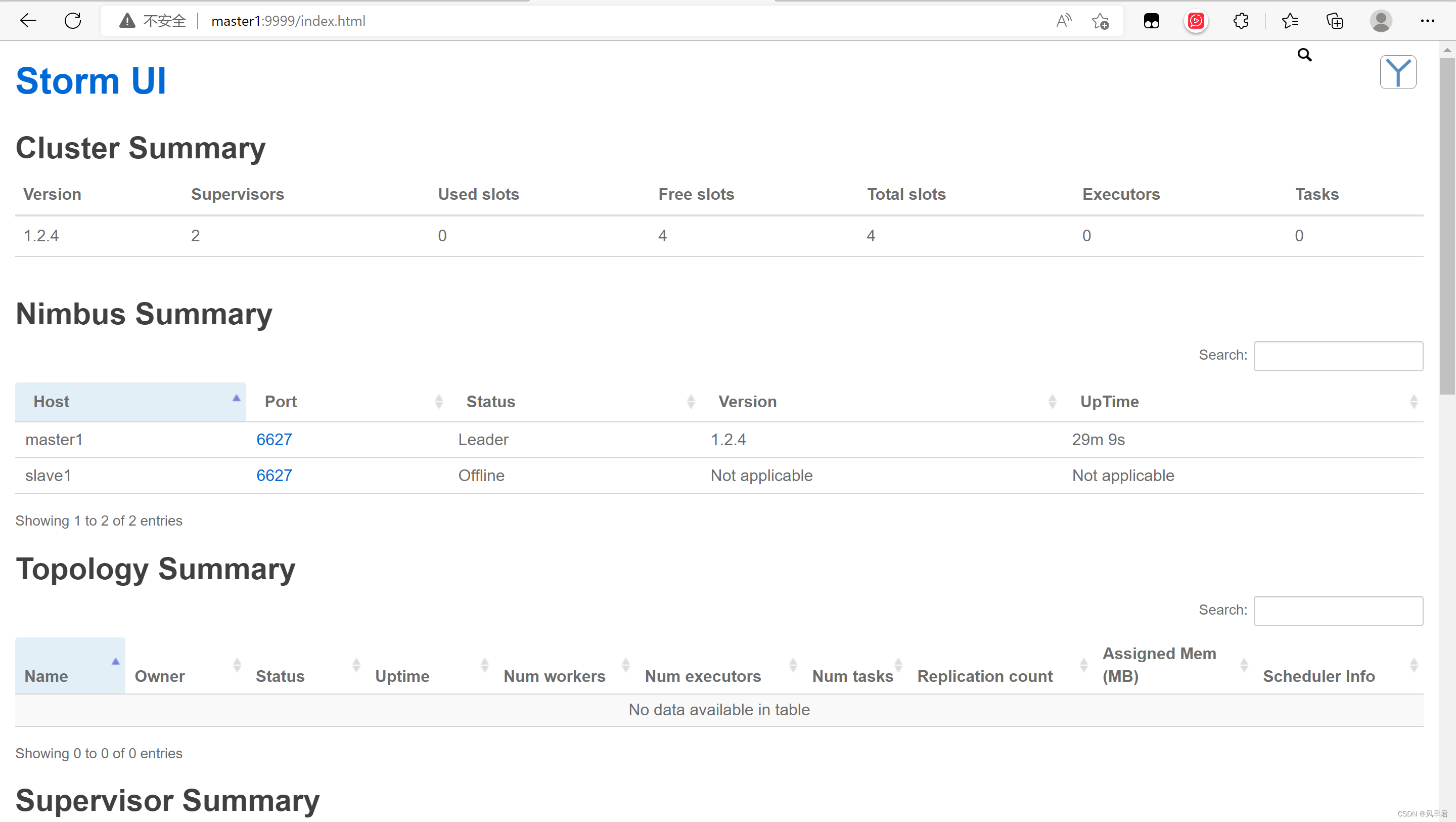Click the browser back arrow
The width and height of the screenshot is (1456, 822).
tap(28, 21)
